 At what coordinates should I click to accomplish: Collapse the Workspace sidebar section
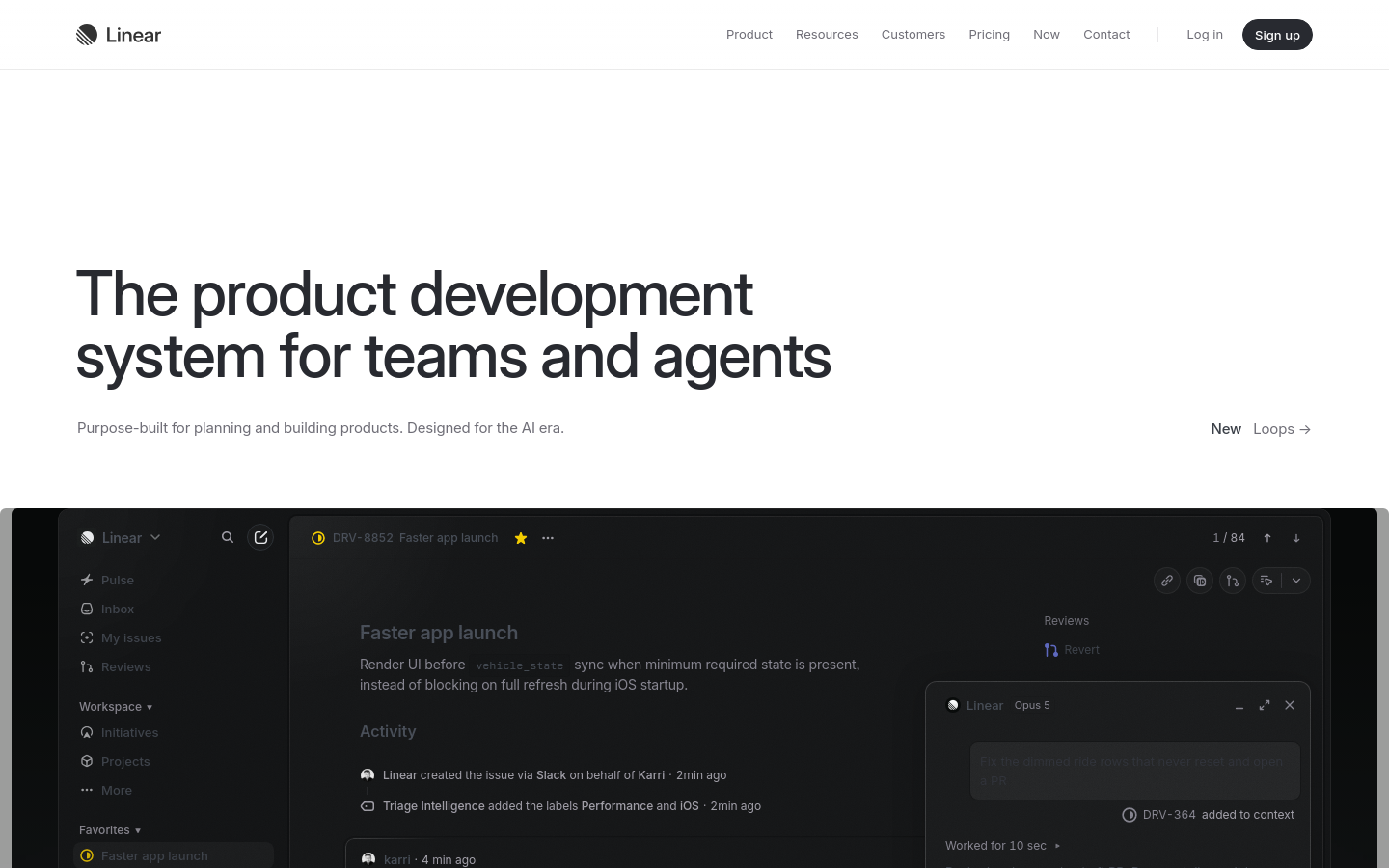click(x=116, y=707)
